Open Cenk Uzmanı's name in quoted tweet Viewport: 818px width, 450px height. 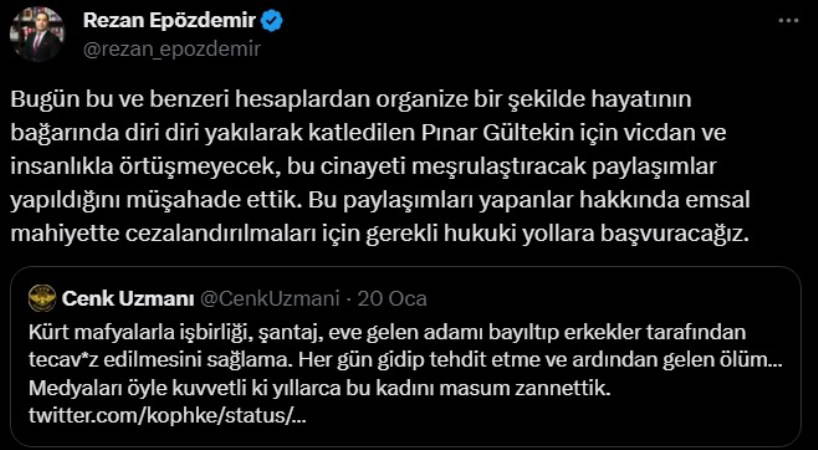click(126, 298)
